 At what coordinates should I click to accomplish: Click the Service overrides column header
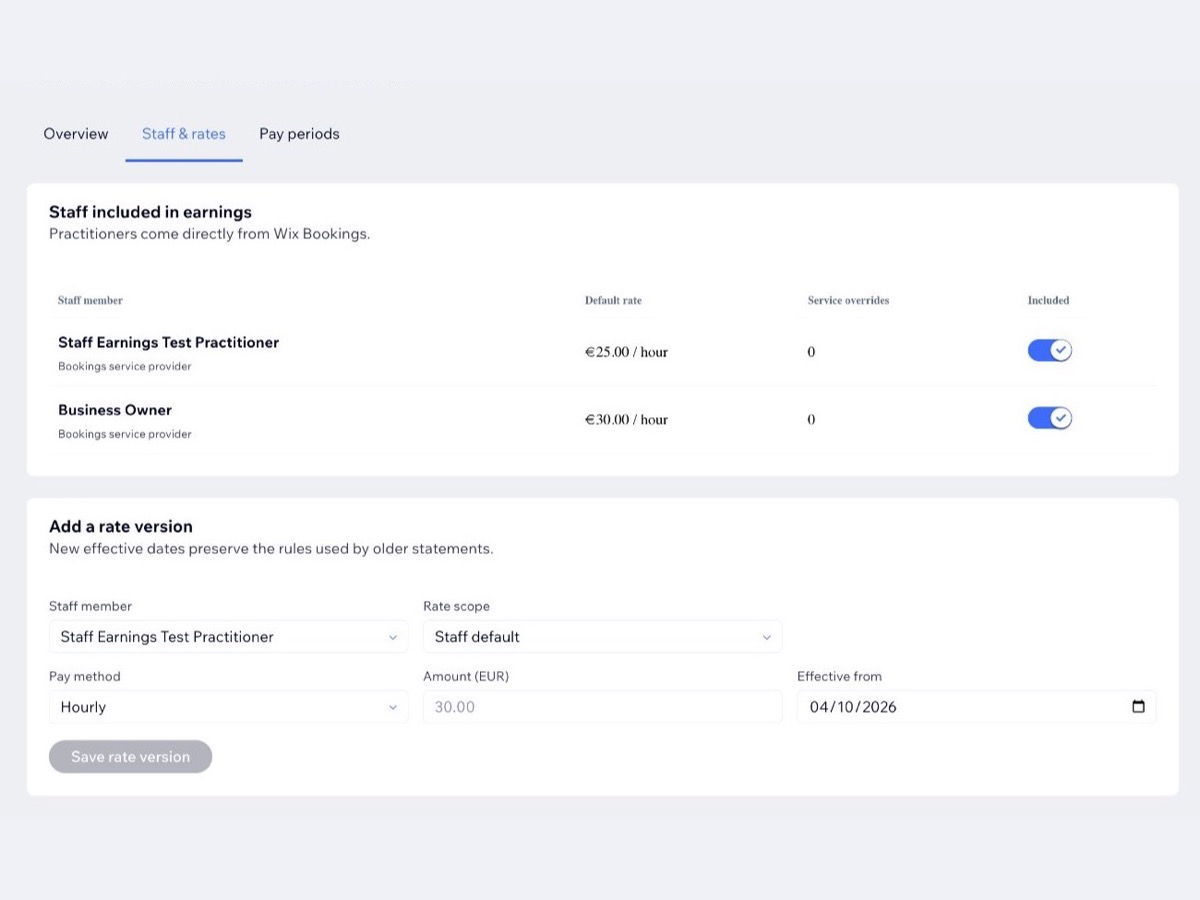(848, 300)
